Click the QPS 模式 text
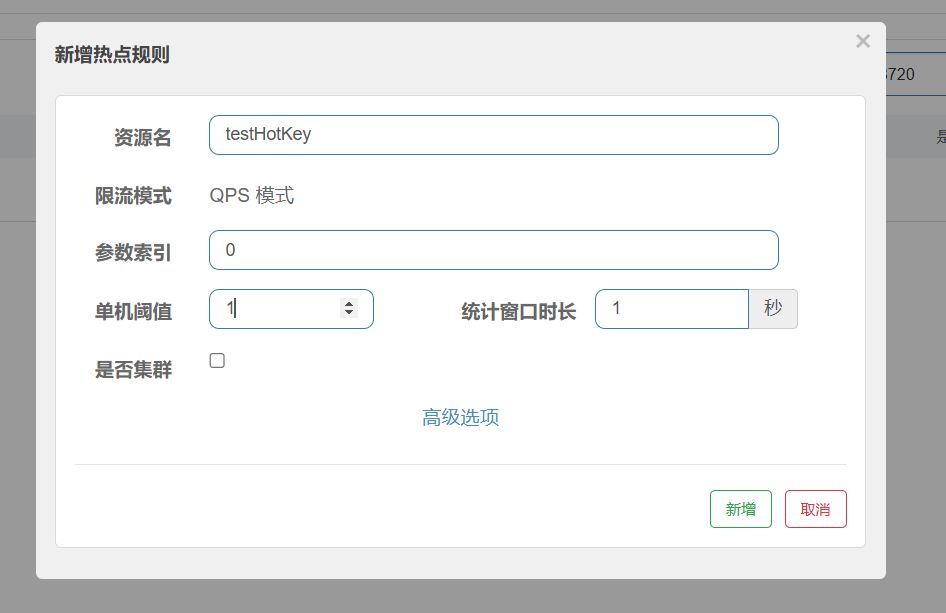946x613 pixels. pyautogui.click(x=252, y=196)
